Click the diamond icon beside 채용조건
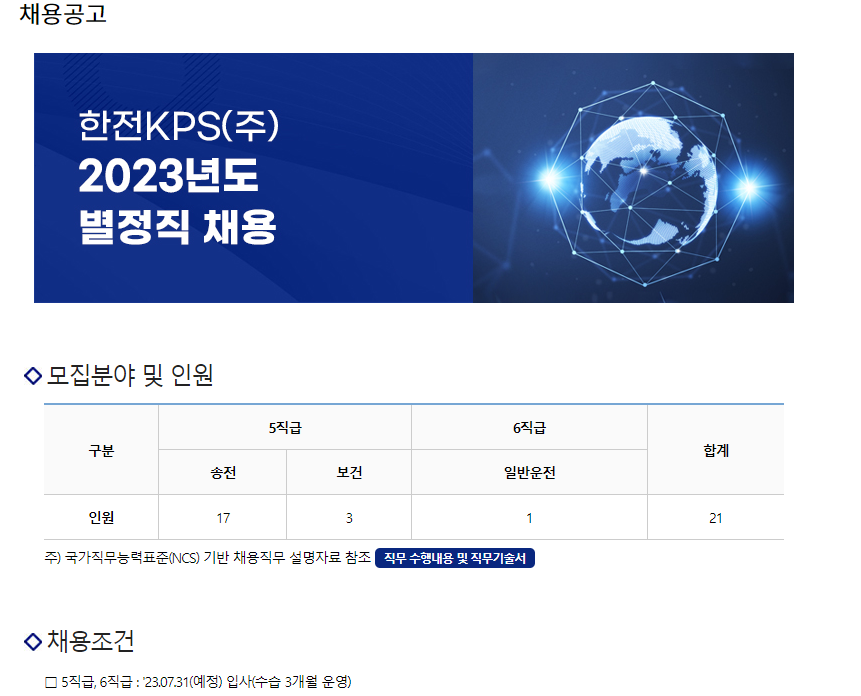The height and width of the screenshot is (696, 861). pos(33,641)
